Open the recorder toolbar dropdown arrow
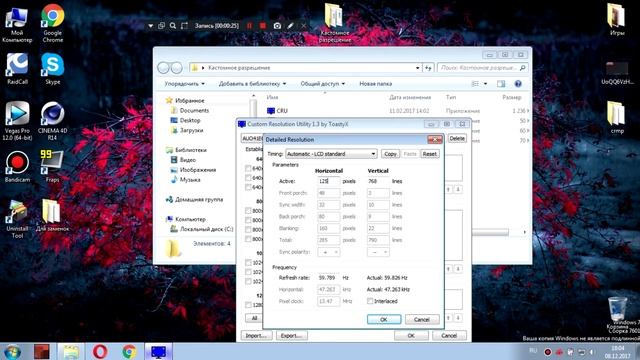 [x=151, y=26]
